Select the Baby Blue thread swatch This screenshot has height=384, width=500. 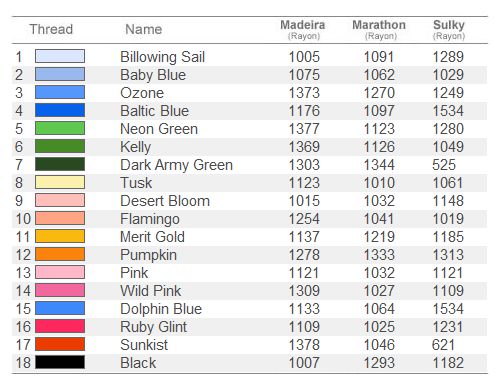[x=60, y=74]
